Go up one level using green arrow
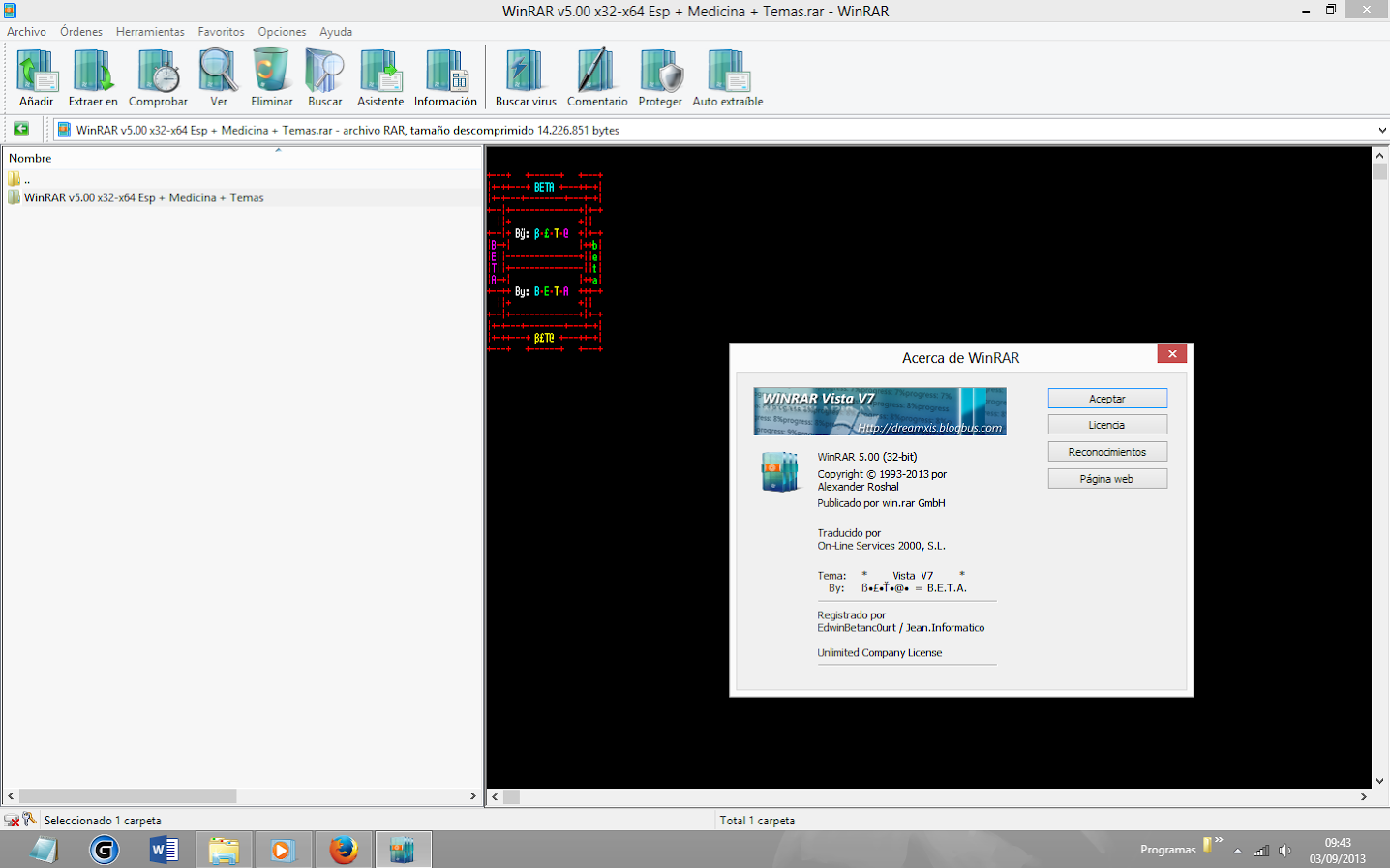 click(21, 129)
